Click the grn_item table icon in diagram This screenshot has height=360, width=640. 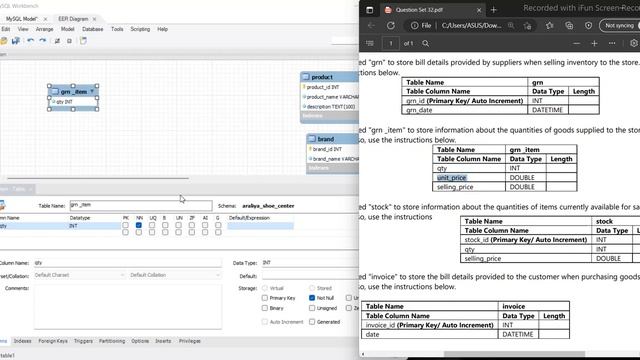[55, 91]
